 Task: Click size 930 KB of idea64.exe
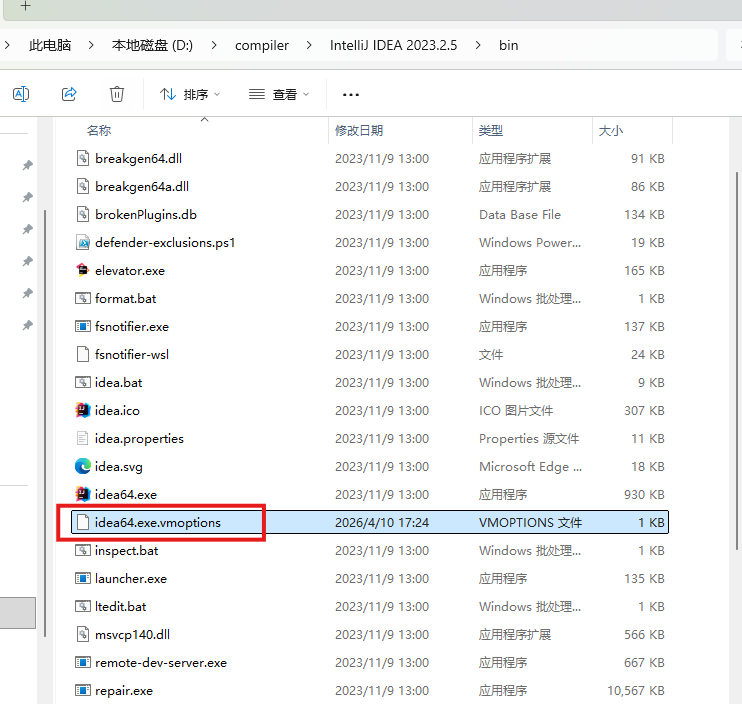(644, 494)
